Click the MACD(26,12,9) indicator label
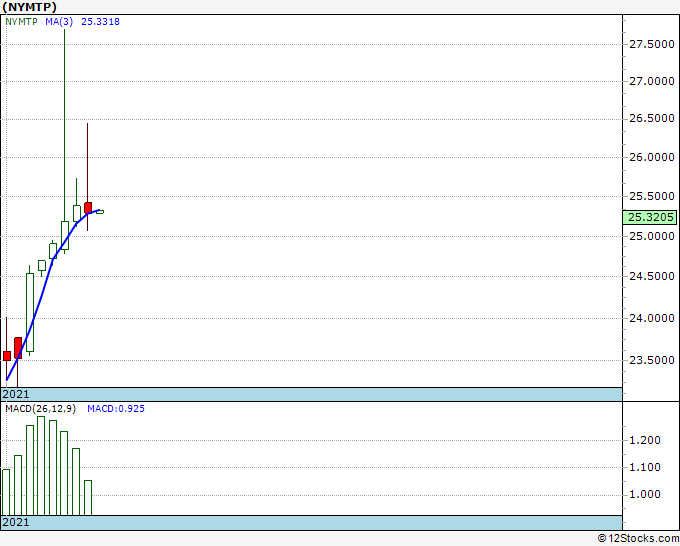The height and width of the screenshot is (546, 680). 40,409
